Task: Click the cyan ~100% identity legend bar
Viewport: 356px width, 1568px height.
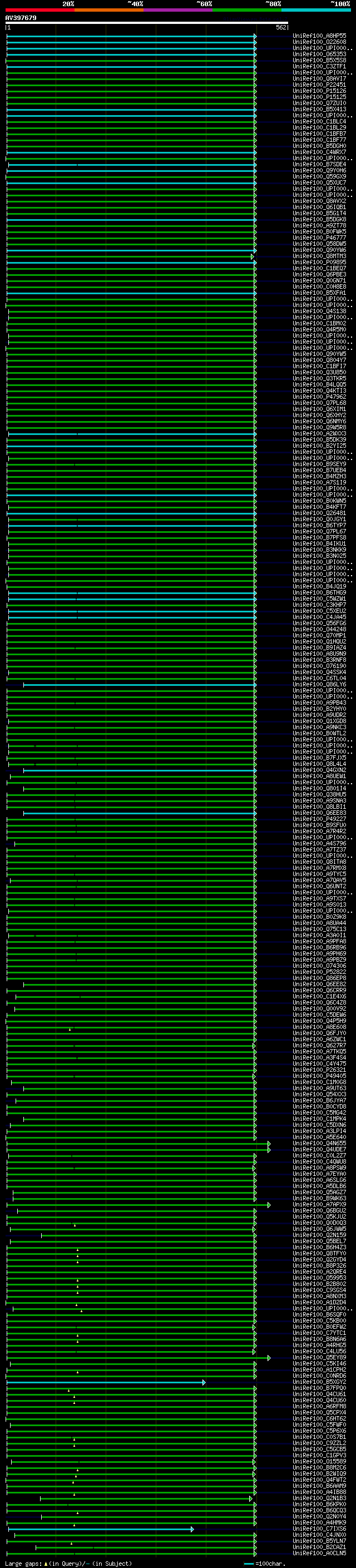Action: tap(316, 10)
